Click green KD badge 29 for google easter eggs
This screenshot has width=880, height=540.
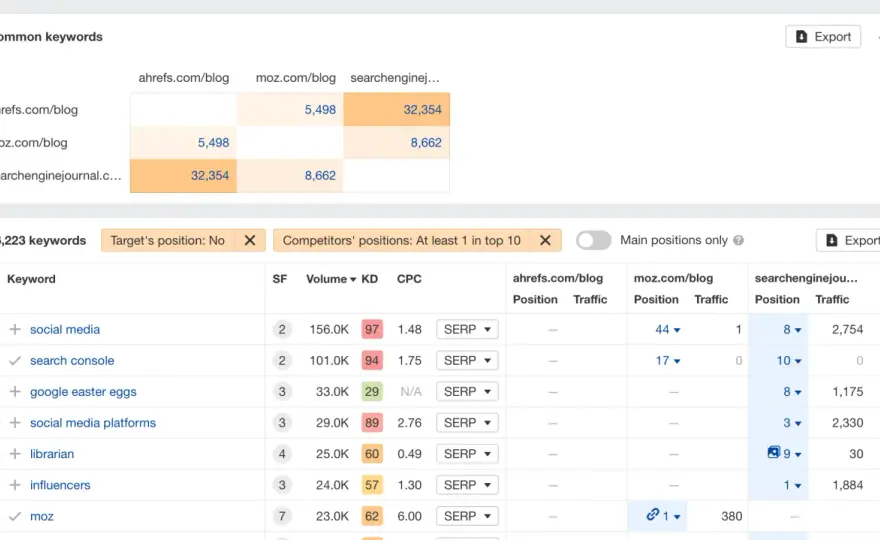(372, 392)
